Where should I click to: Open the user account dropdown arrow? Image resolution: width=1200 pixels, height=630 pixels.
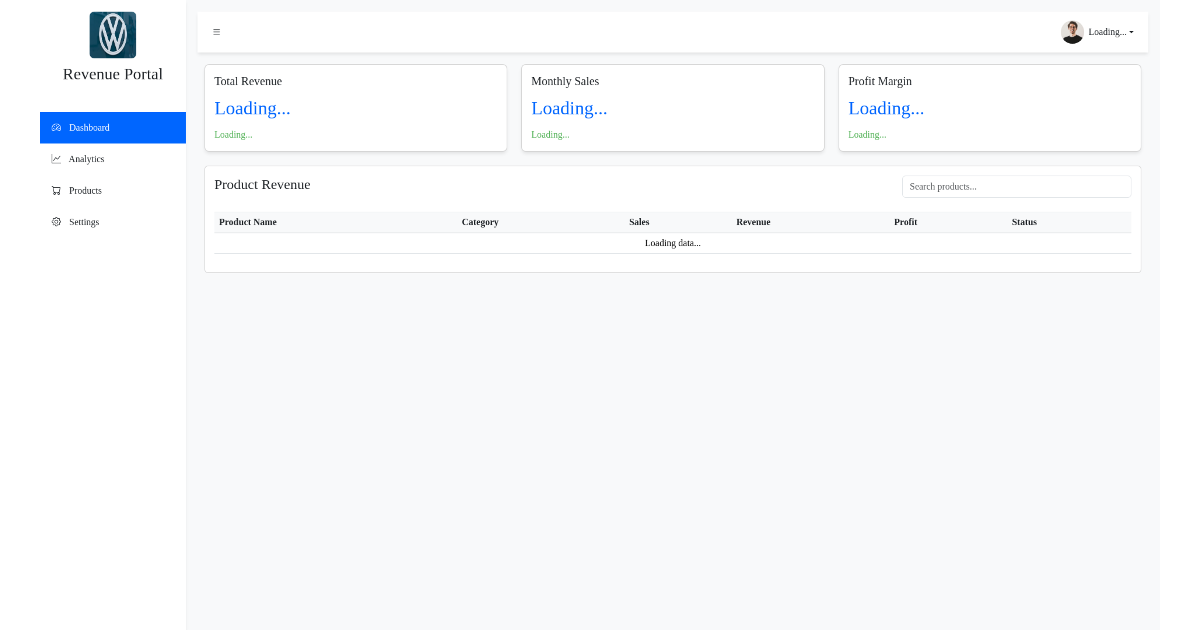point(1132,31)
